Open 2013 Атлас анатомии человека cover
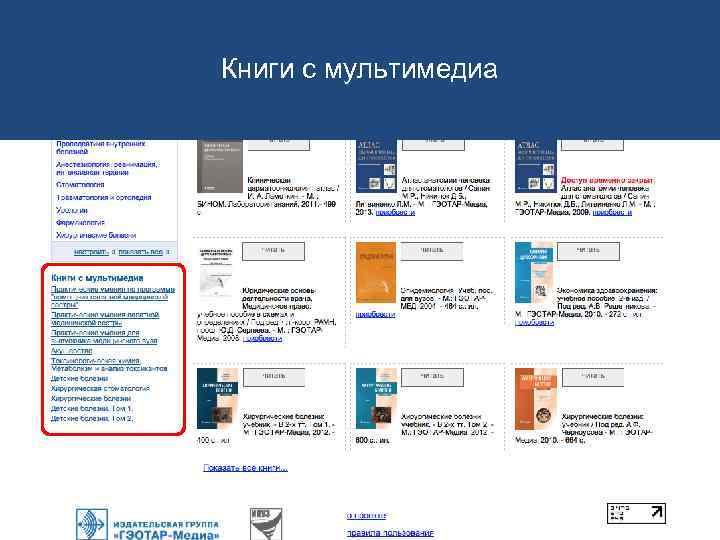 pos(376,166)
